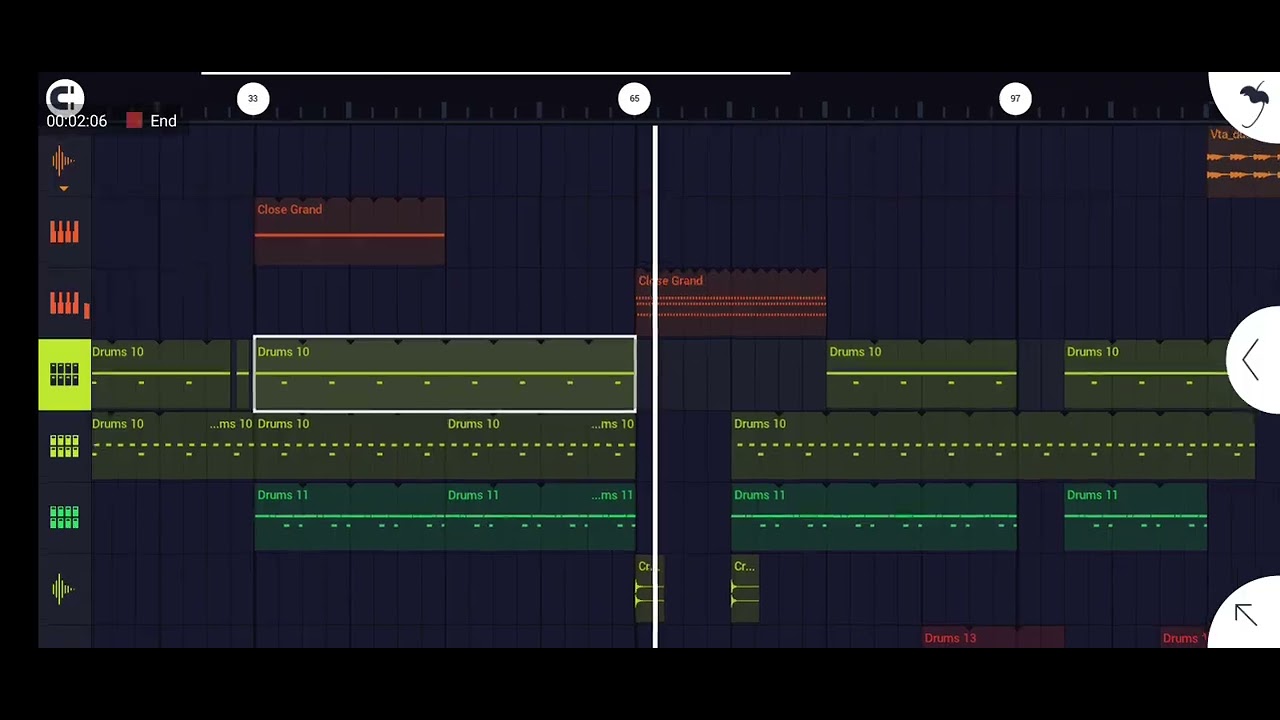
Task: Select the long Drums 10 clip after playhead
Action: click(x=993, y=446)
